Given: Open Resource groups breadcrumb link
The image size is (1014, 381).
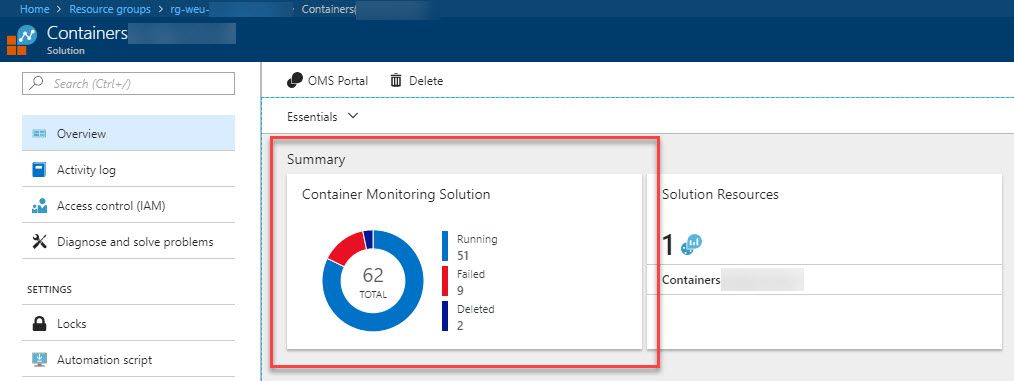Looking at the screenshot, I should tap(109, 9).
